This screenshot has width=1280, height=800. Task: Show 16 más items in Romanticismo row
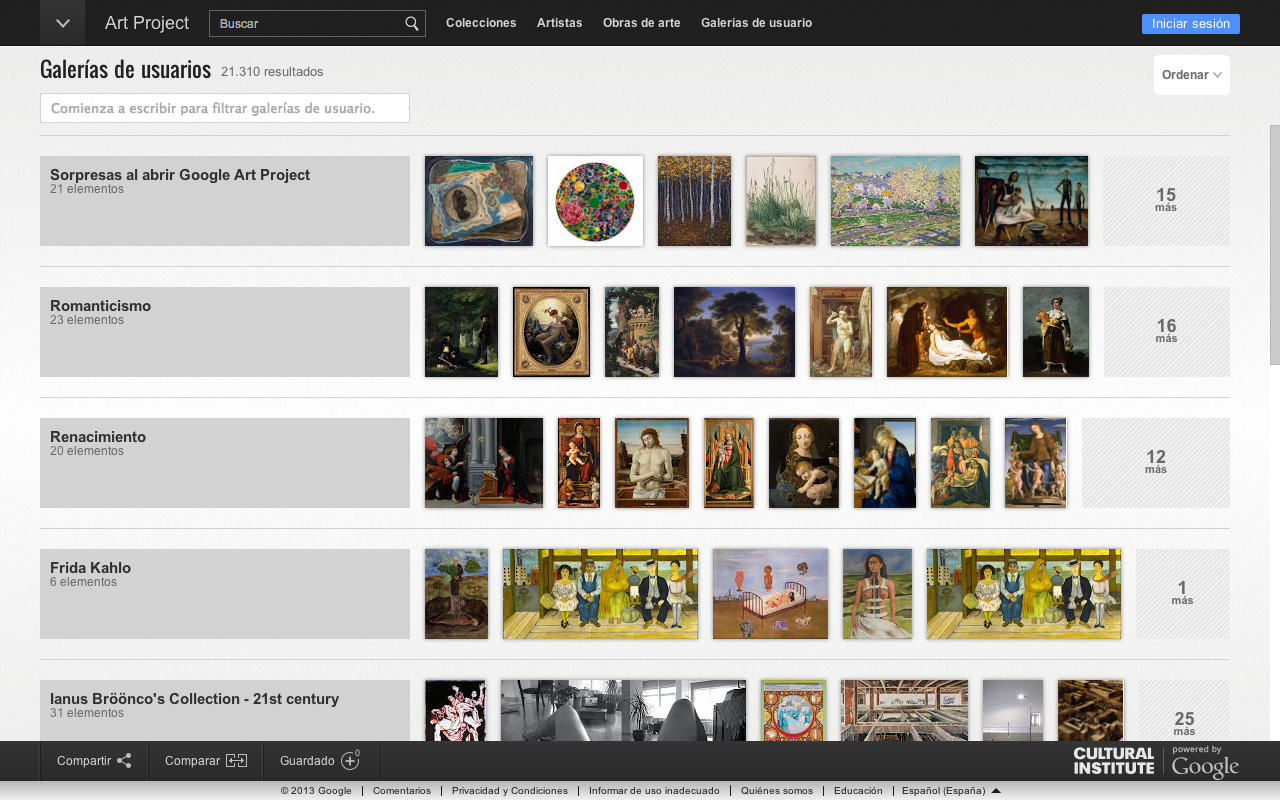[x=1166, y=332]
